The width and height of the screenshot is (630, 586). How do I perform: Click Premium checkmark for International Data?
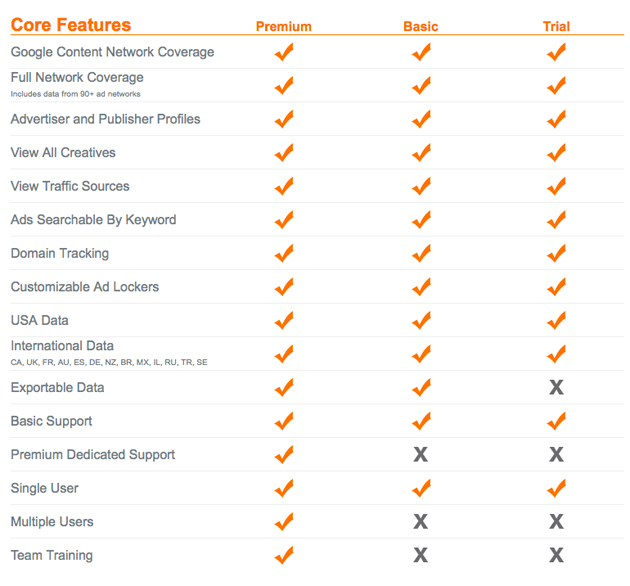(x=284, y=354)
